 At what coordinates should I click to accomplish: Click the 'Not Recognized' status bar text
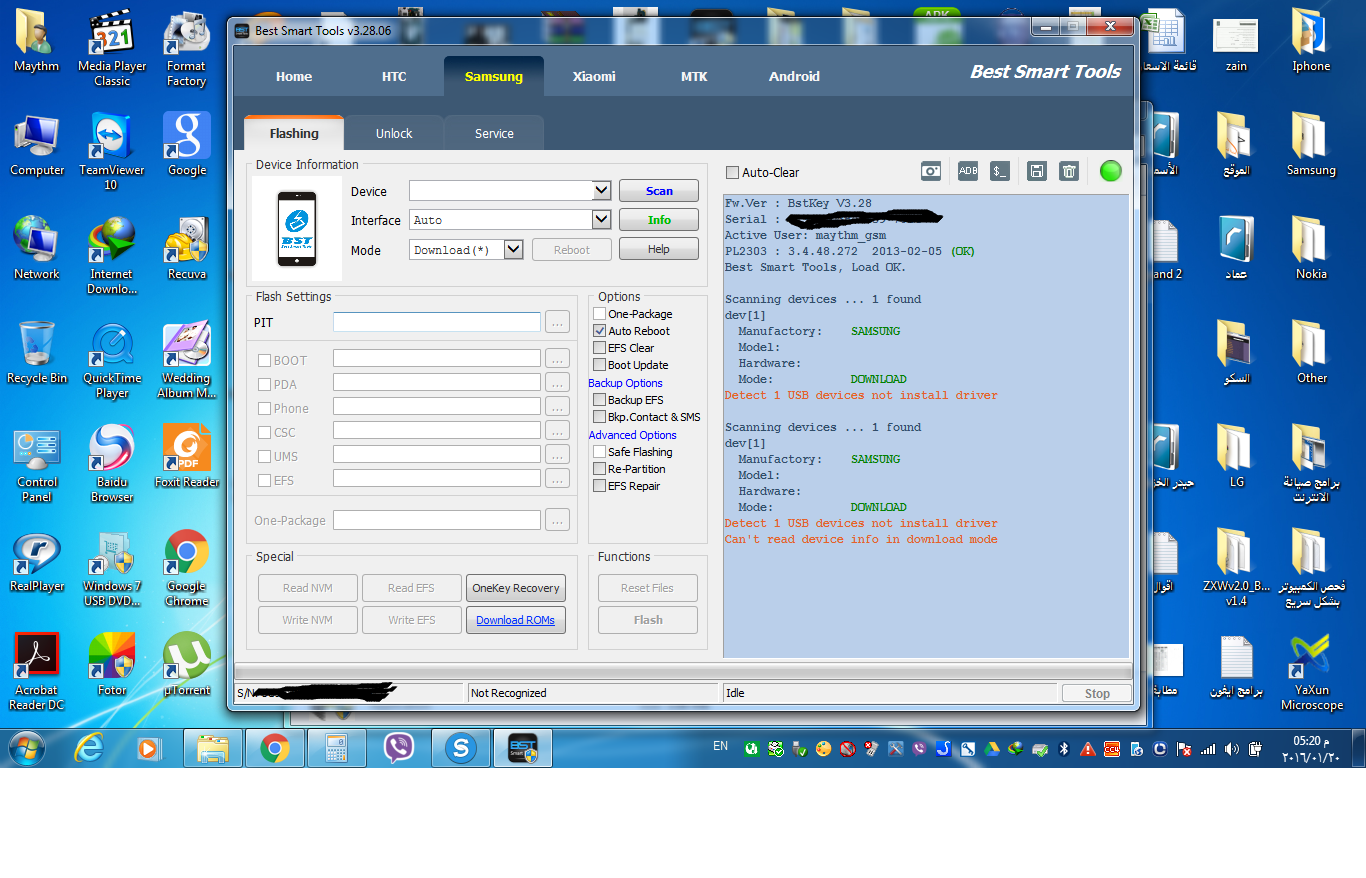509,693
